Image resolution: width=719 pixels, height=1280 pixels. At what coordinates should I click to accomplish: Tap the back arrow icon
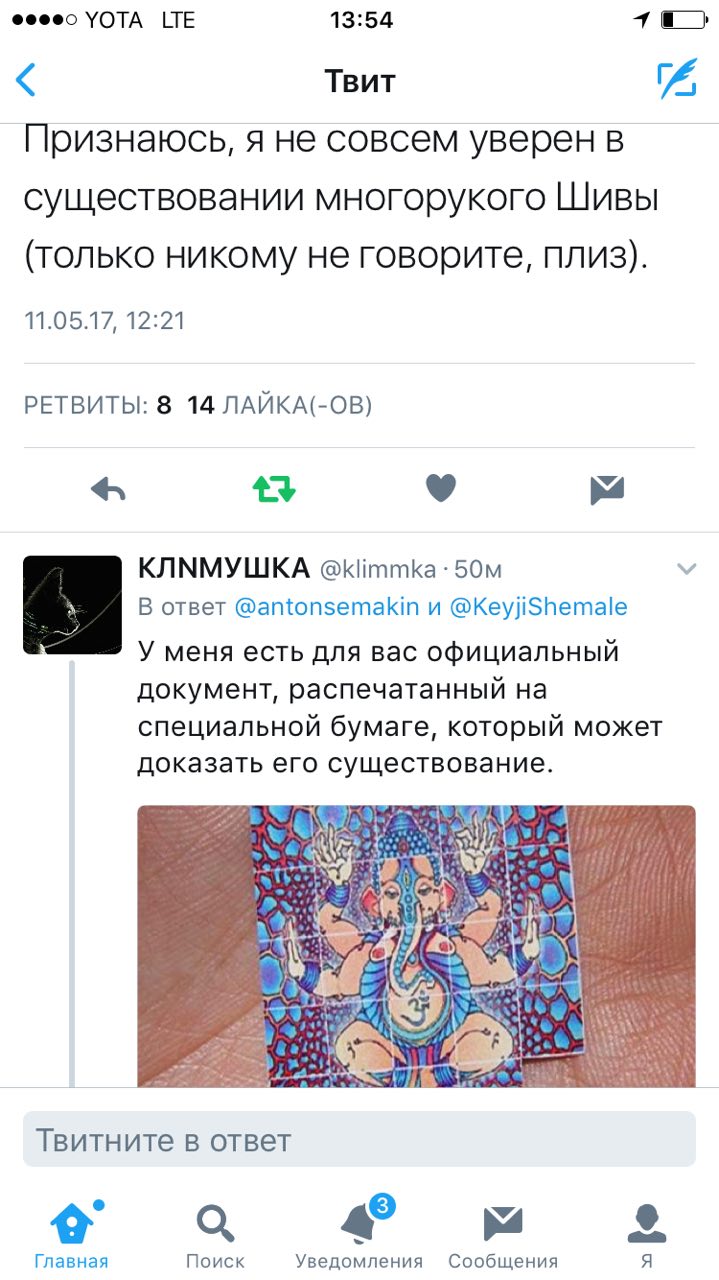[x=27, y=81]
